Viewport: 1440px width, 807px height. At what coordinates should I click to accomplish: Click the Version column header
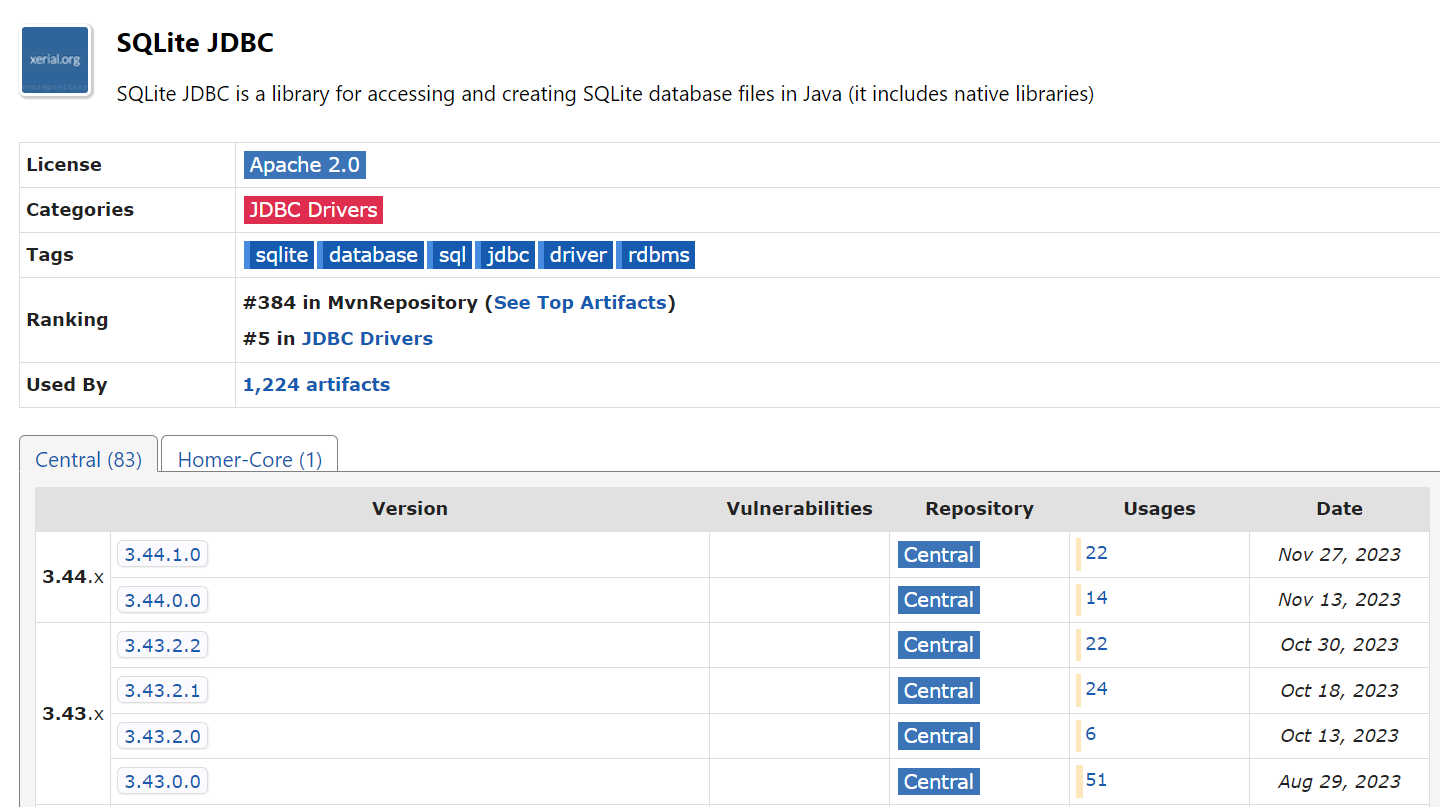pos(410,509)
